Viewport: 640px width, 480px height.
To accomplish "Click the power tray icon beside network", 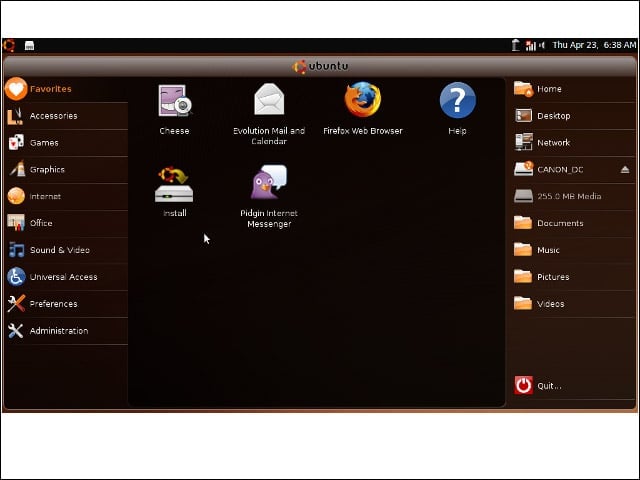I will point(516,45).
